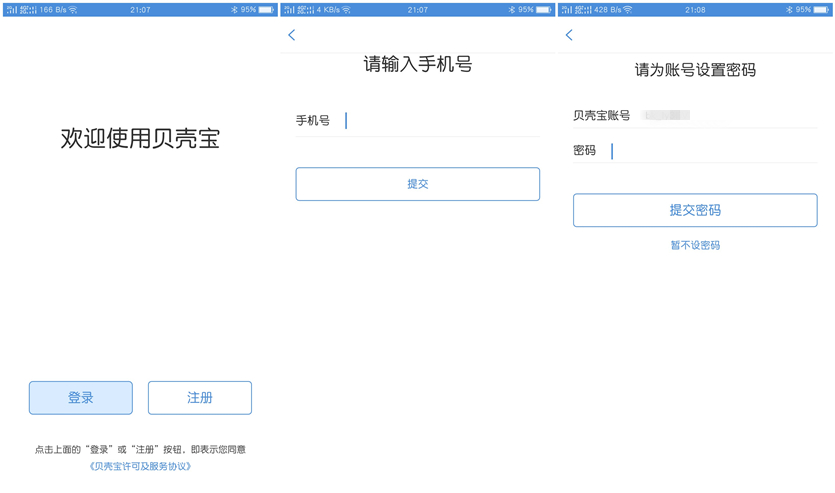Tap the 提交 submit button
This screenshot has width=835, height=493.
[x=418, y=184]
